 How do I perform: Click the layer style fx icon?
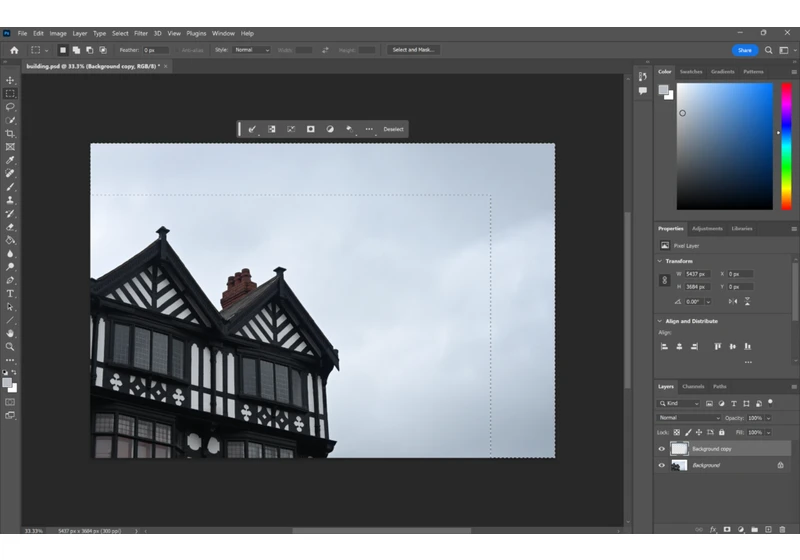click(x=713, y=529)
